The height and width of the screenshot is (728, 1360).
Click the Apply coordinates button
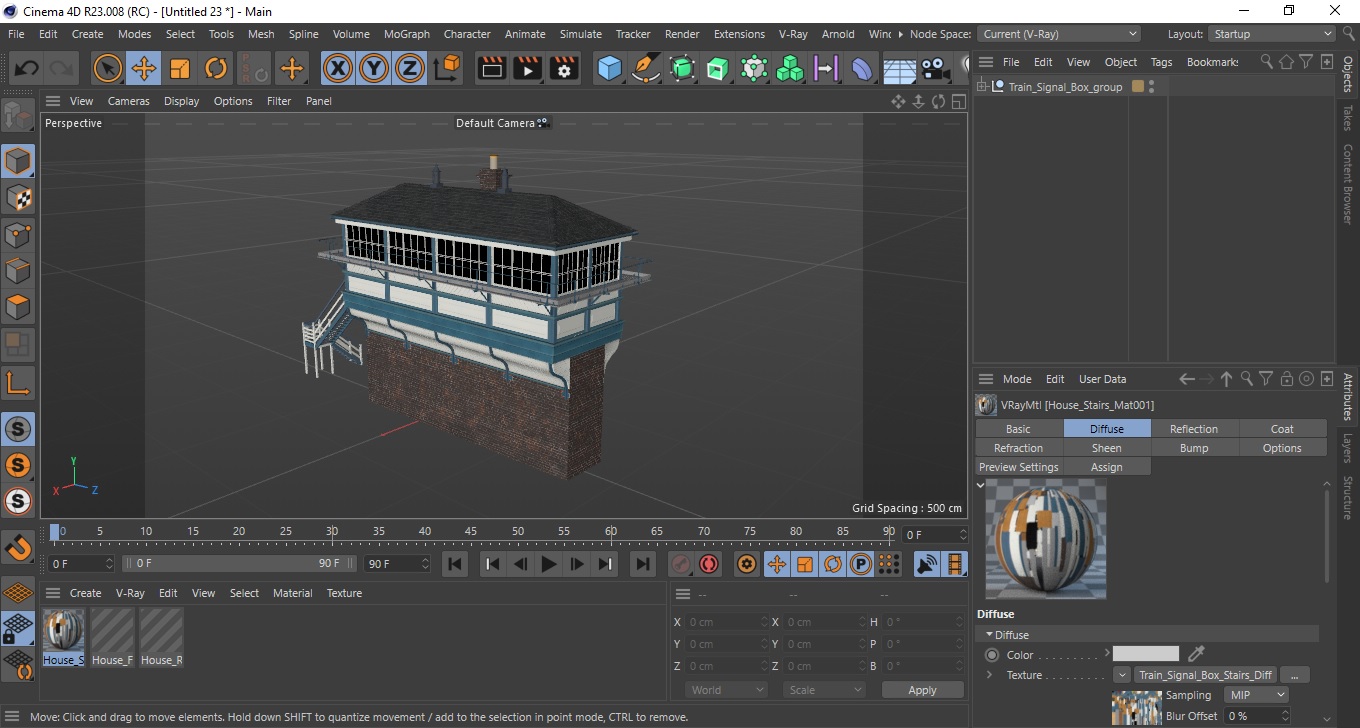922,690
